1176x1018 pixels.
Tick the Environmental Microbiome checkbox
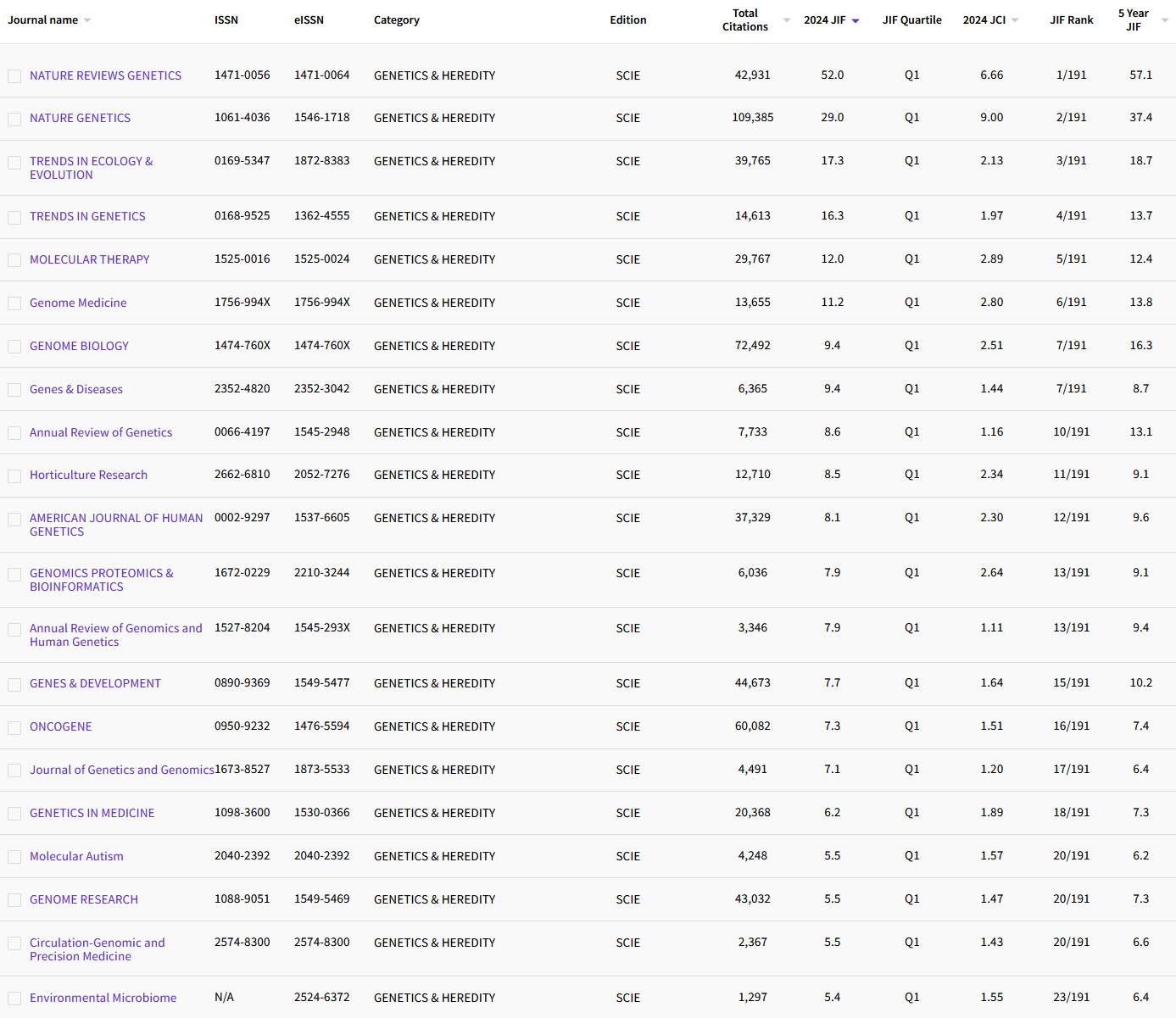[14, 999]
